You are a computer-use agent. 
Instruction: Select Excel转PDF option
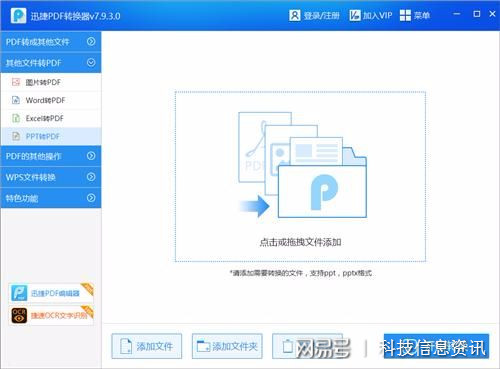click(51, 118)
